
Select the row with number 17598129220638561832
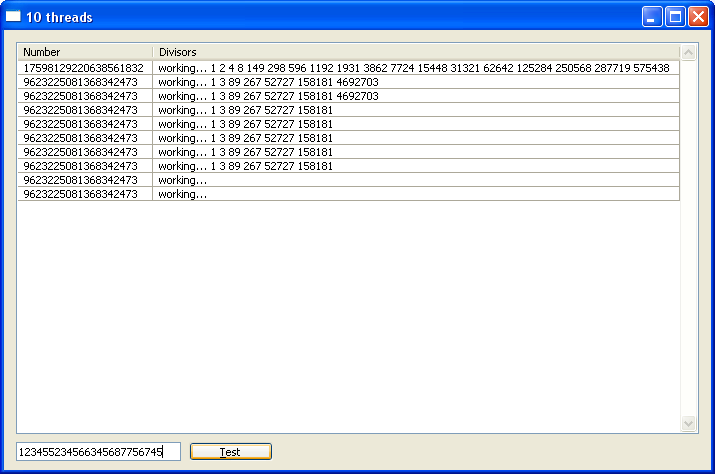click(x=84, y=68)
